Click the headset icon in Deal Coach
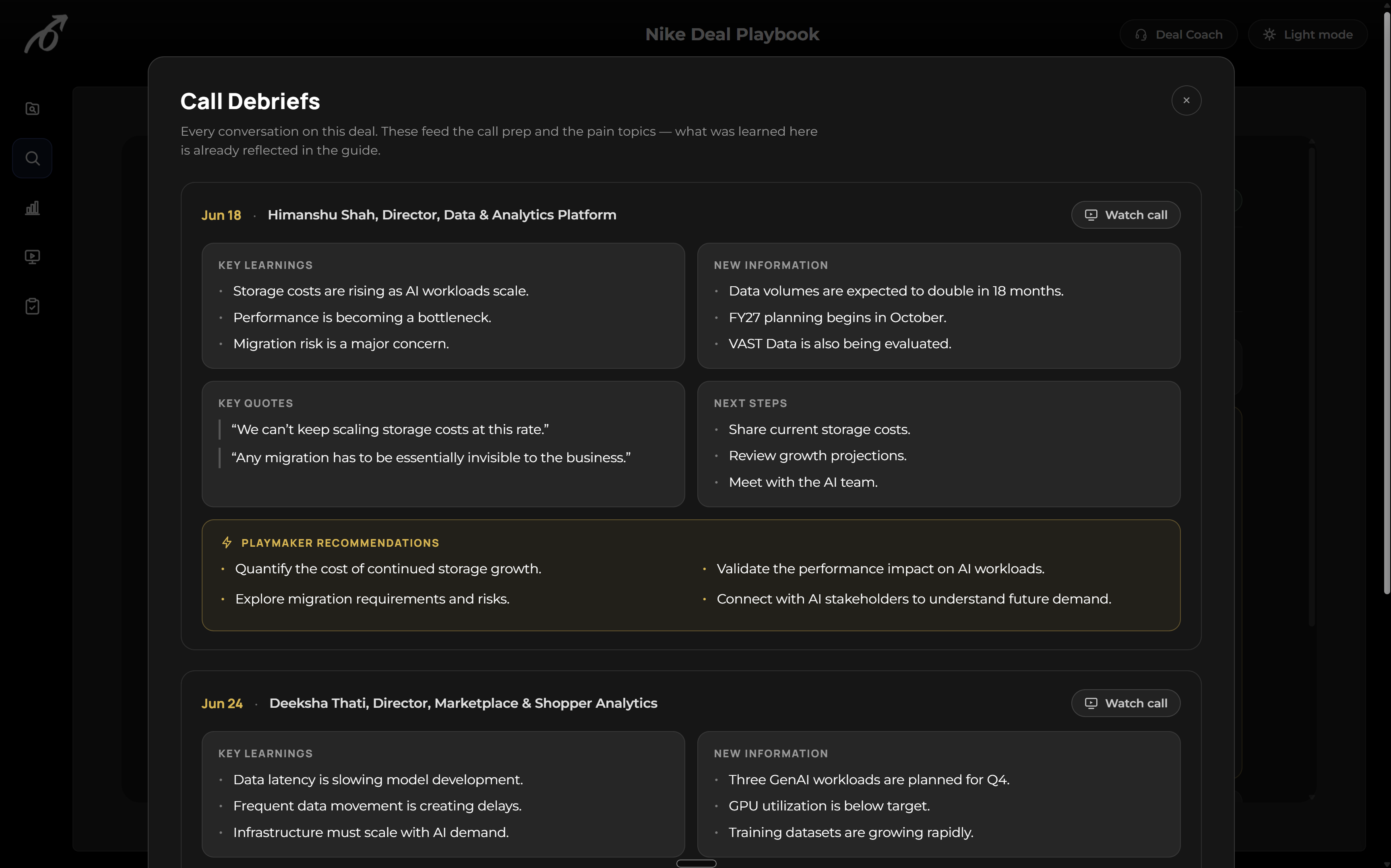Image resolution: width=1391 pixels, height=868 pixels. click(x=1141, y=35)
